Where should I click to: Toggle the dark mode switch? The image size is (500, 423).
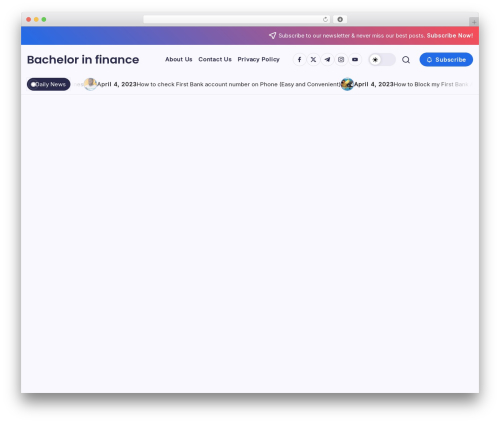pos(382,60)
